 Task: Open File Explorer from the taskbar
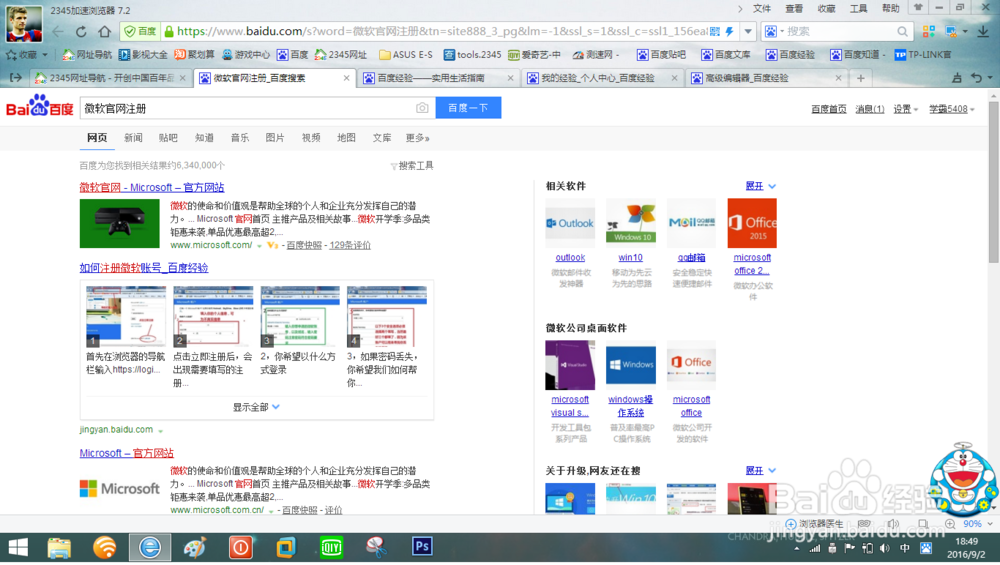tap(59, 547)
